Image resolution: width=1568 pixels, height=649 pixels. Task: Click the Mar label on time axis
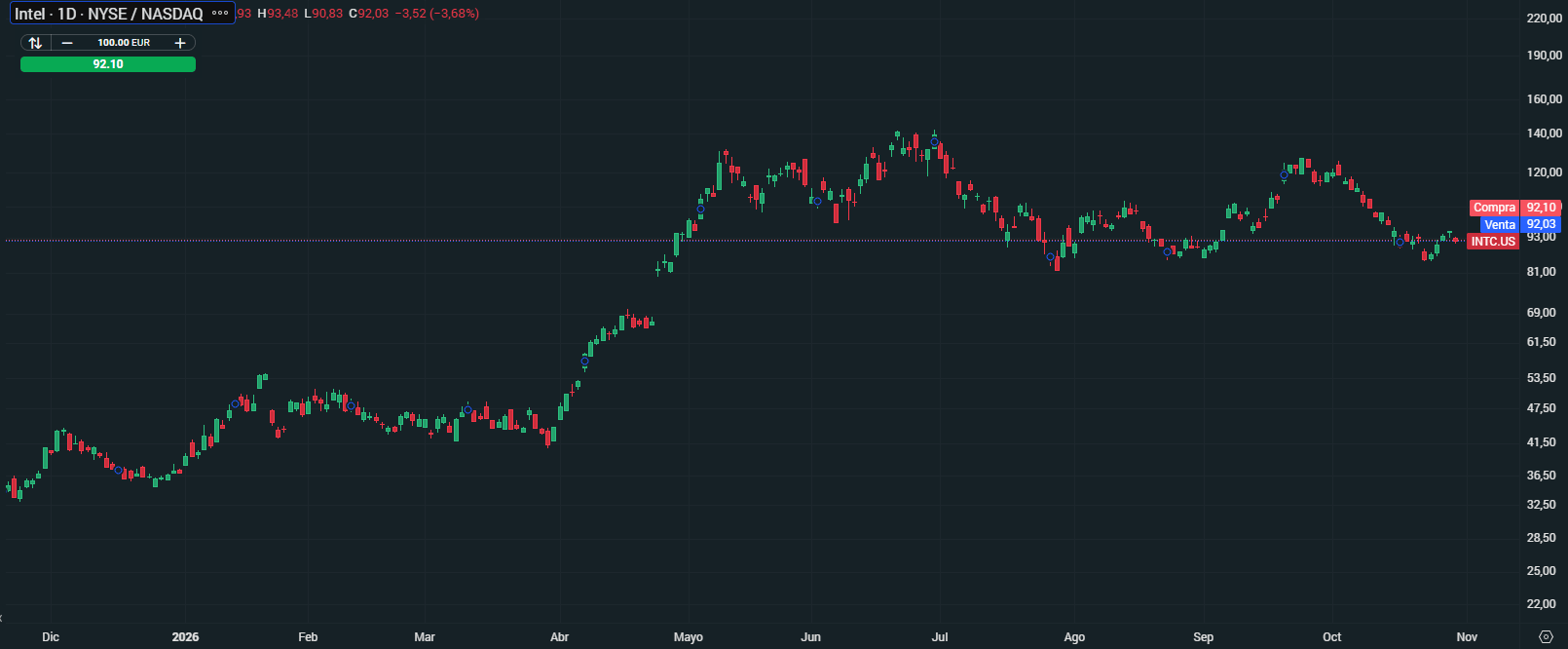(x=425, y=637)
